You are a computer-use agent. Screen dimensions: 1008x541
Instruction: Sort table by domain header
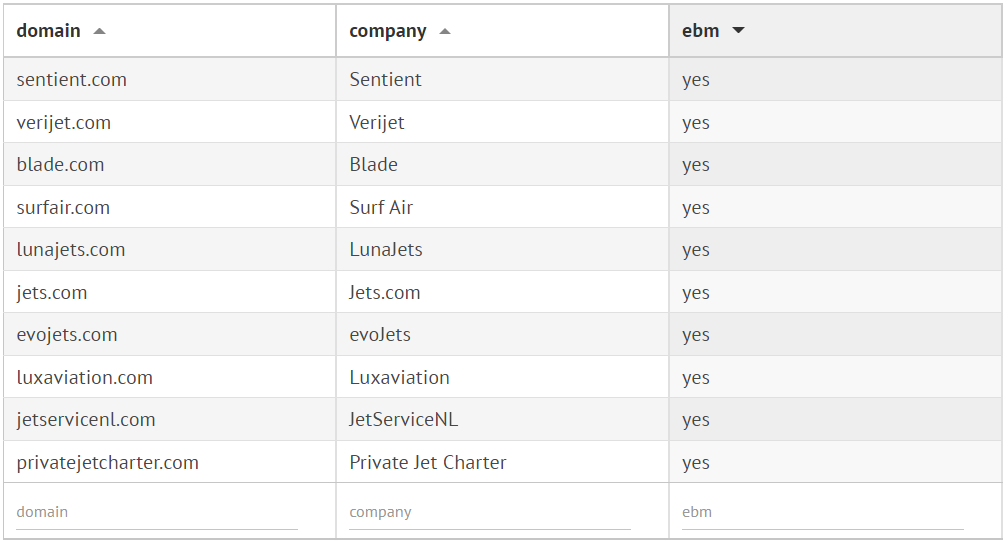pyautogui.click(x=49, y=31)
